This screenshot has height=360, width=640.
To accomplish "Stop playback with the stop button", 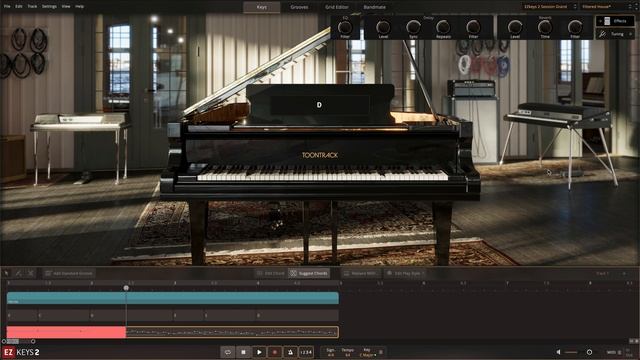I will 243,352.
